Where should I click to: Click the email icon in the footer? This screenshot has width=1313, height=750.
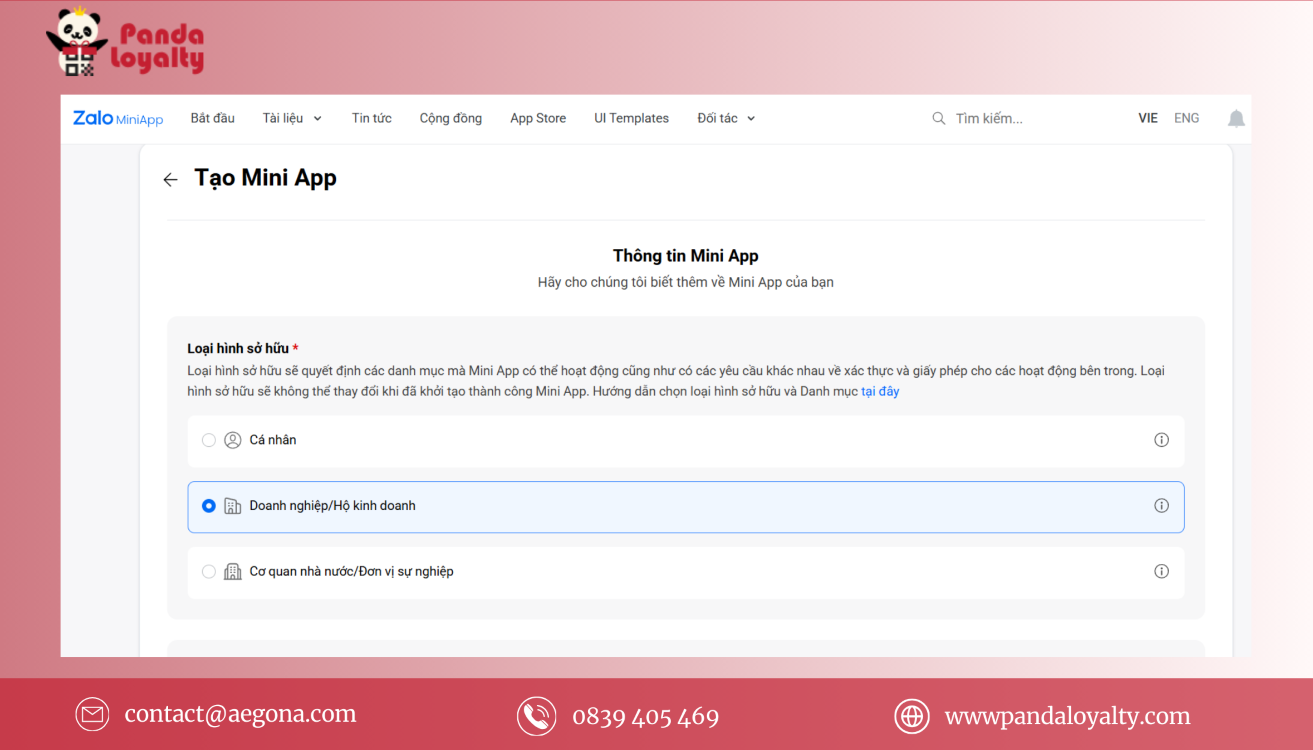click(x=92, y=714)
